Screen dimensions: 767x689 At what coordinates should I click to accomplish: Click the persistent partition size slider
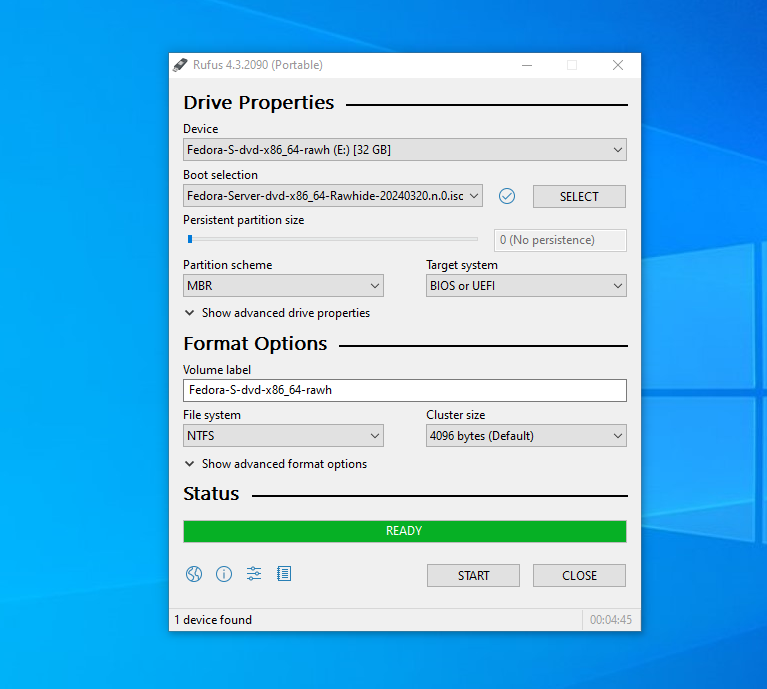tap(332, 239)
